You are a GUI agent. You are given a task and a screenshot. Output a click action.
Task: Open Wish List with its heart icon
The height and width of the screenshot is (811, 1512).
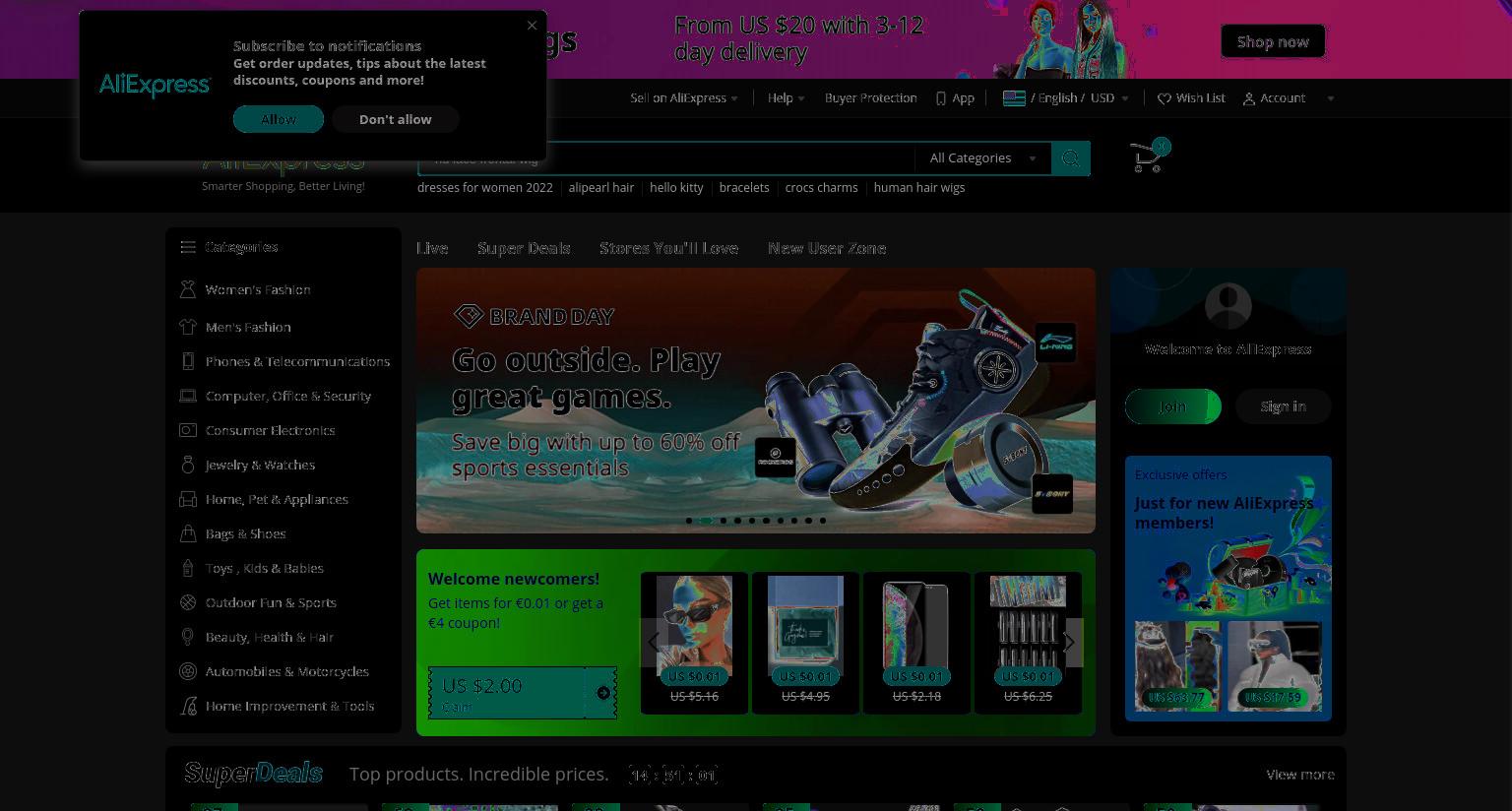(x=1191, y=98)
